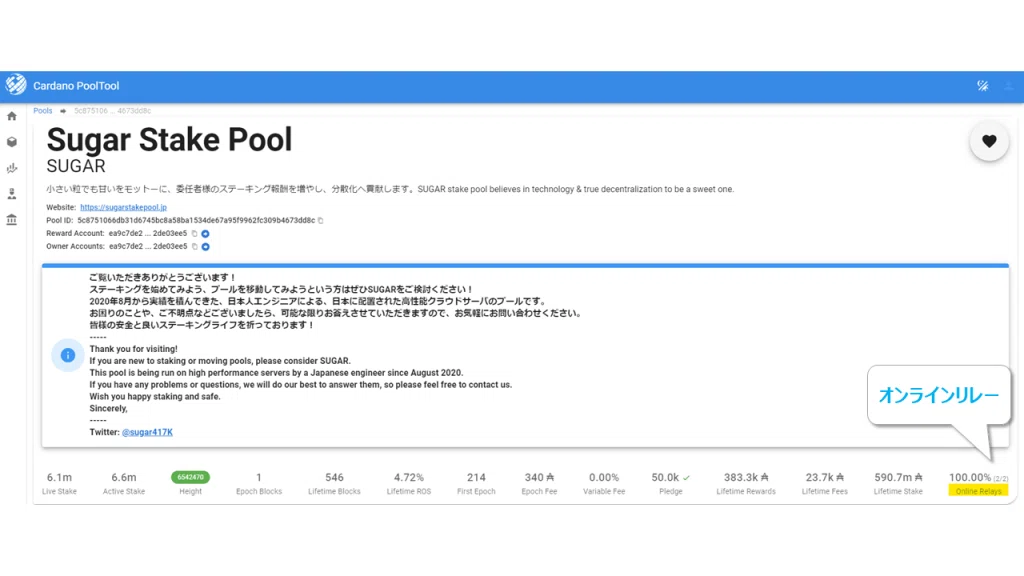
Task: Open the bank building sidebar icon
Action: (x=12, y=219)
